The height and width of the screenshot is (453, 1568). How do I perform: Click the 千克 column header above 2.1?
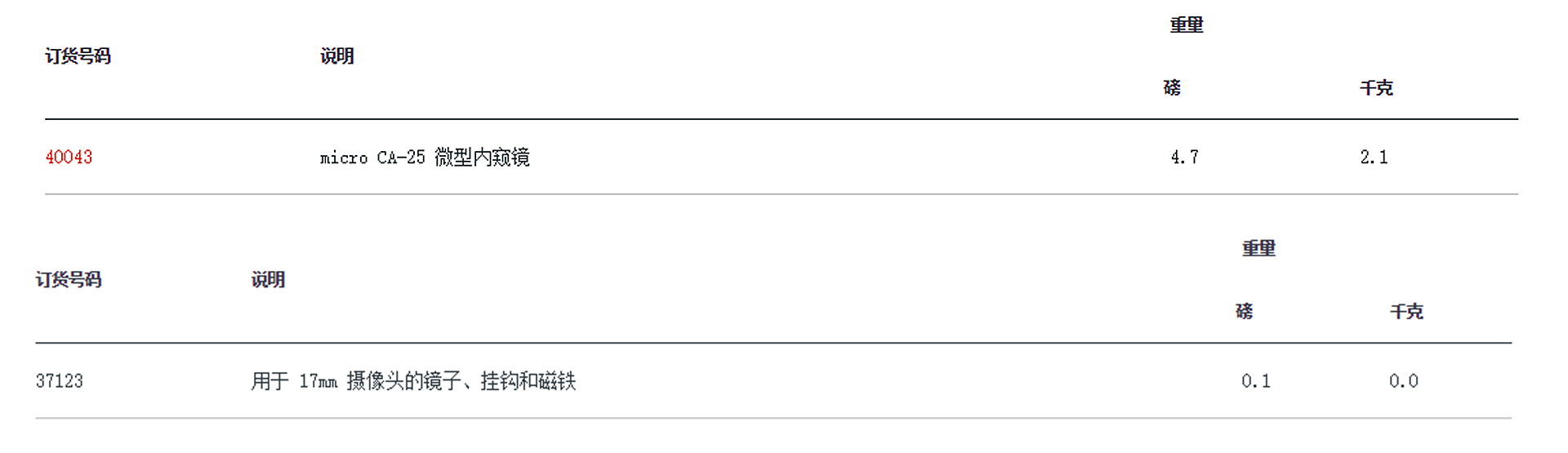1376,88
